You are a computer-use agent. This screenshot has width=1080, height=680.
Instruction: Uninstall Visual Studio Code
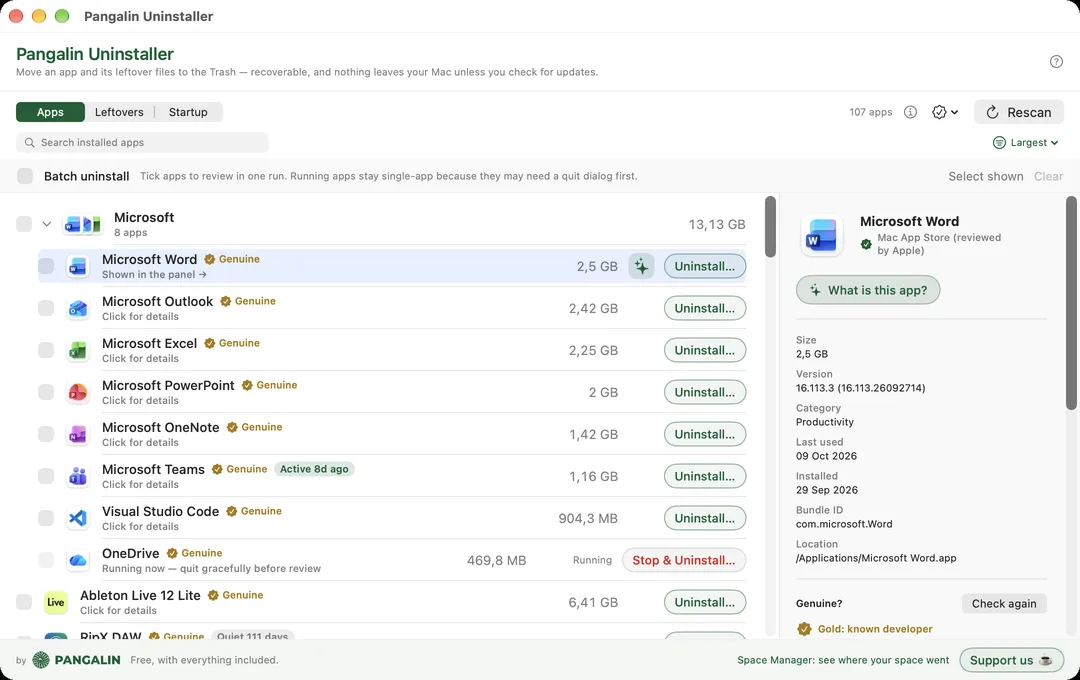(705, 518)
